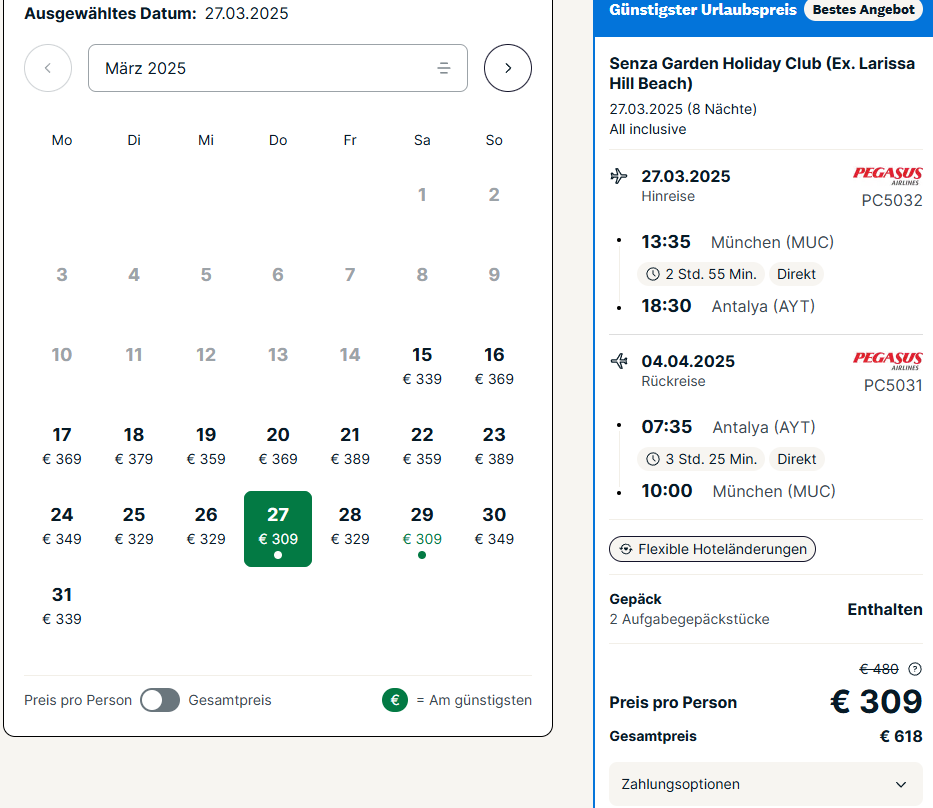Choose March 31 for €339
Viewport: 933px width, 808px height.
click(x=62, y=606)
